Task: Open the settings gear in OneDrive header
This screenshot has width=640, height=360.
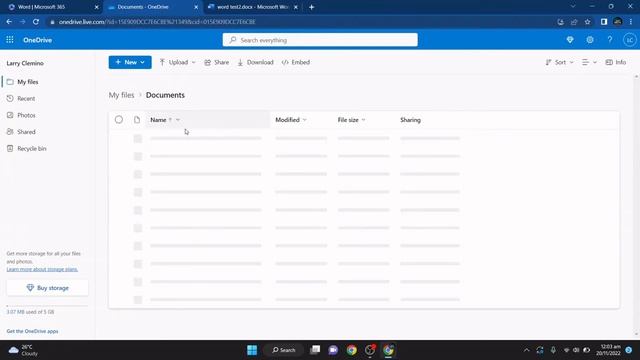Action: click(590, 40)
